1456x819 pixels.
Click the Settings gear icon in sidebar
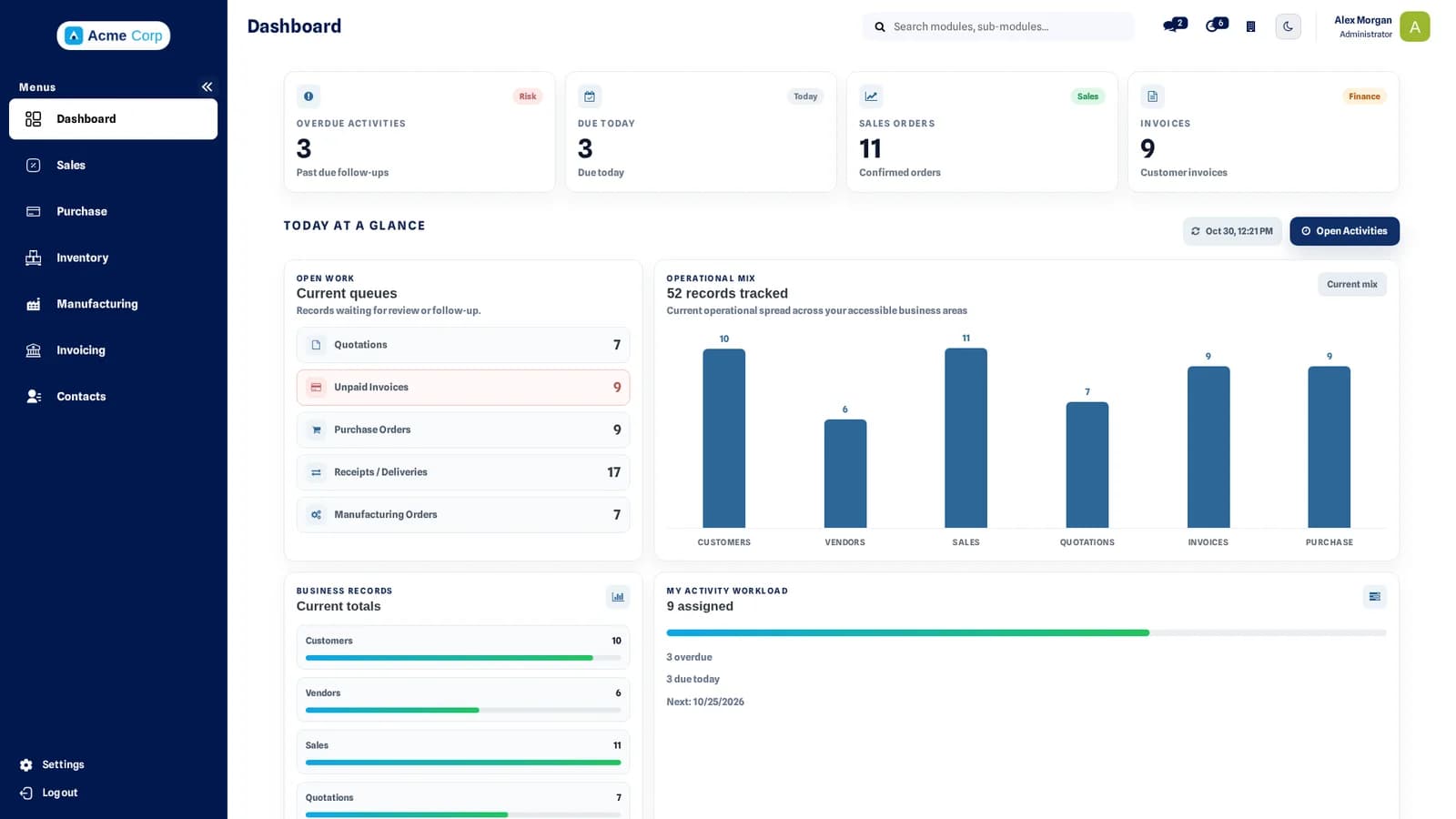pyautogui.click(x=26, y=765)
